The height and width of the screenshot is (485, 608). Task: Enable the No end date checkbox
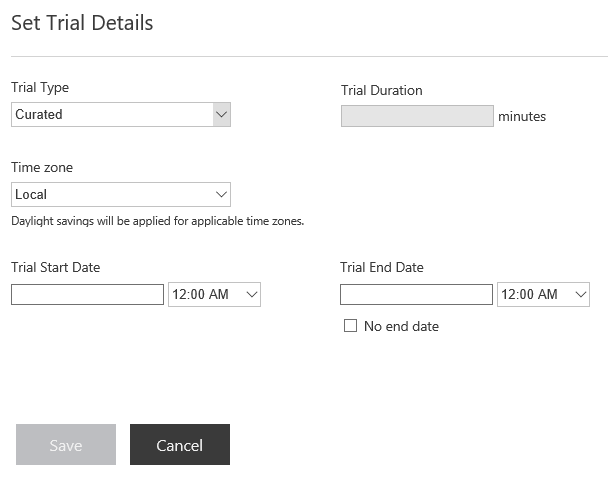pos(351,326)
